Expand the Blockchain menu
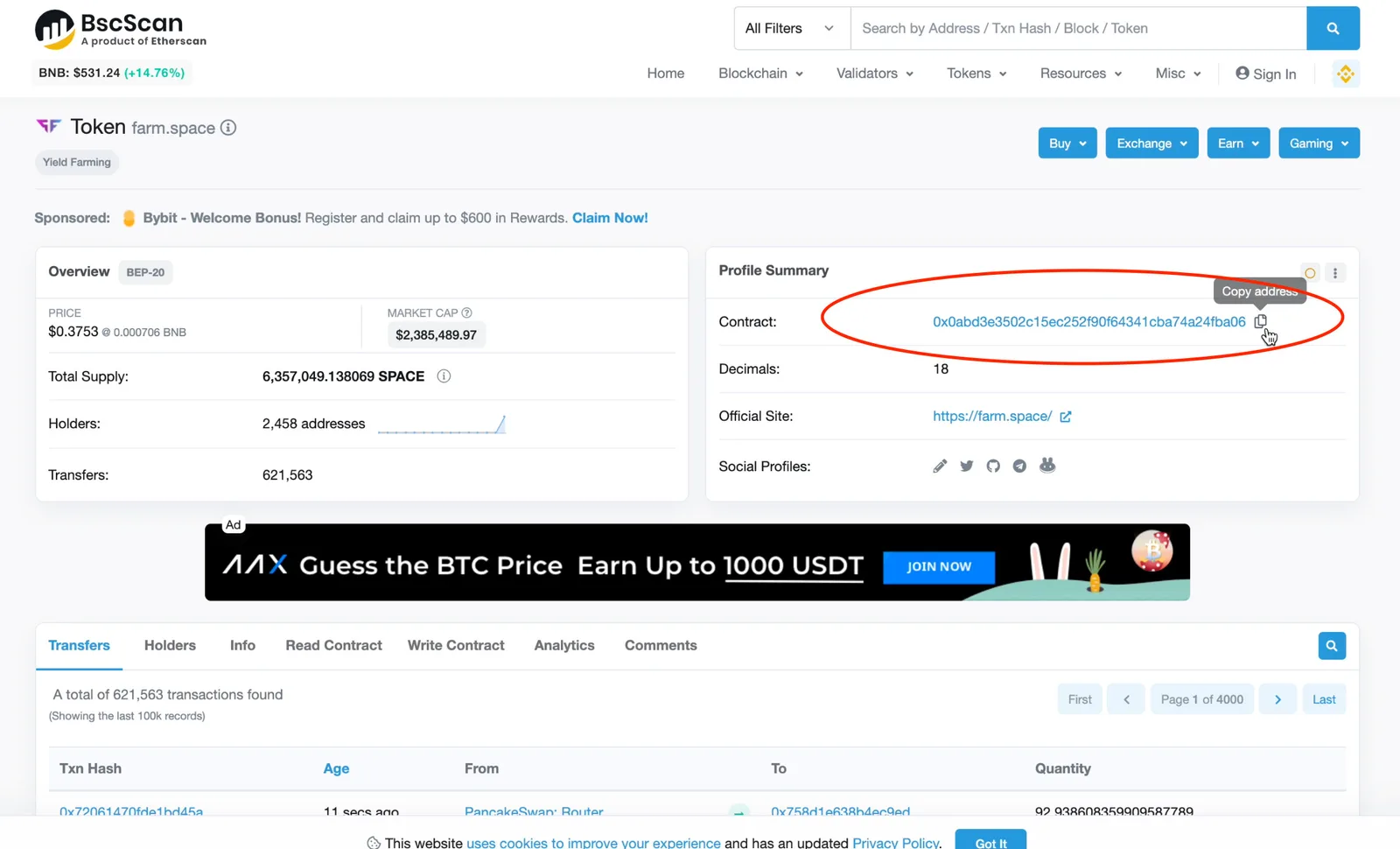Viewport: 1400px width, 849px height. 760,74
